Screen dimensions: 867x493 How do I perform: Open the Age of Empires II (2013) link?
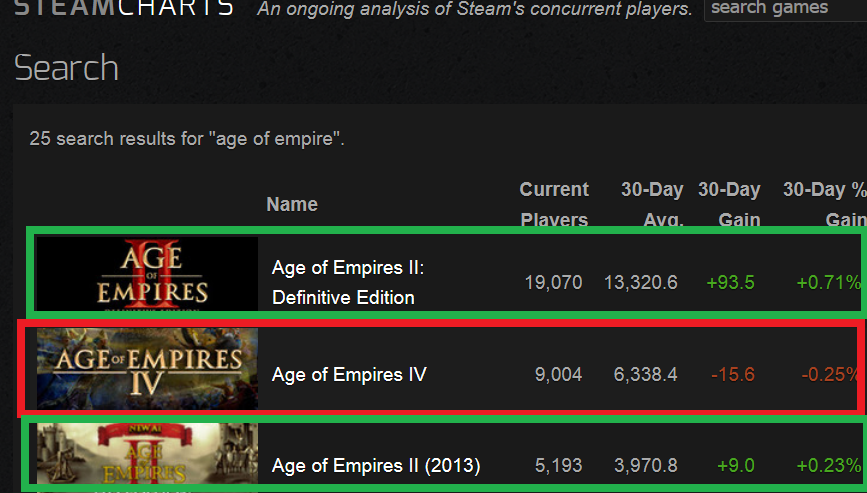click(x=376, y=465)
